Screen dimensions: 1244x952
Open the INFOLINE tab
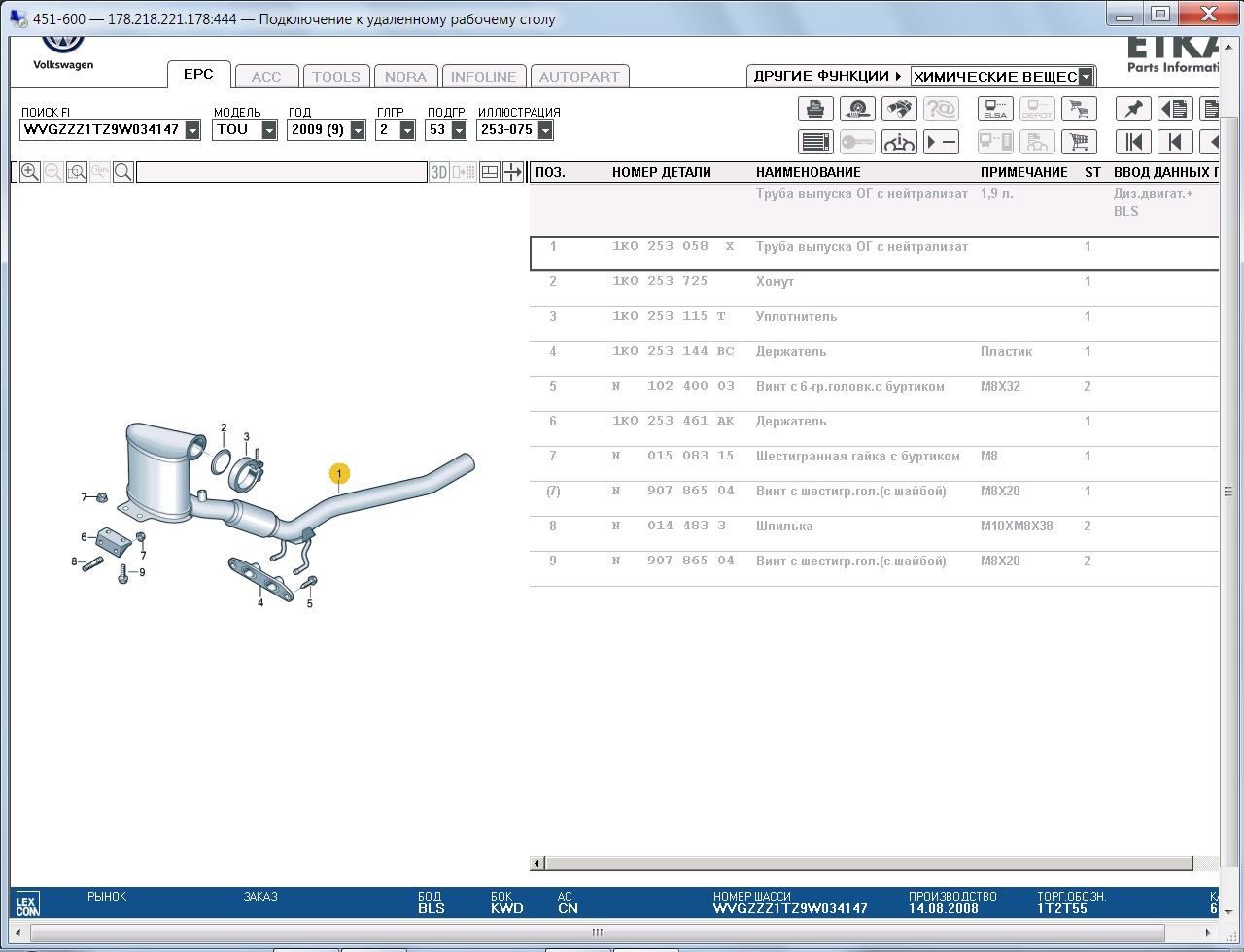[x=484, y=77]
